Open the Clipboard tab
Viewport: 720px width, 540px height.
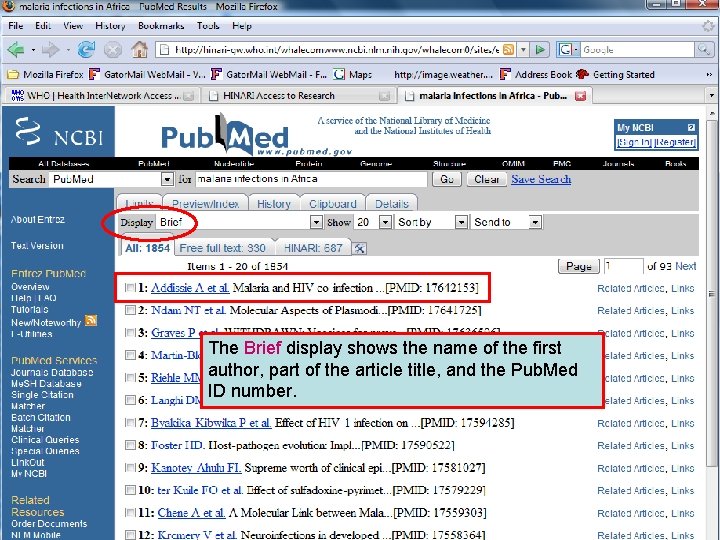pyautogui.click(x=333, y=204)
